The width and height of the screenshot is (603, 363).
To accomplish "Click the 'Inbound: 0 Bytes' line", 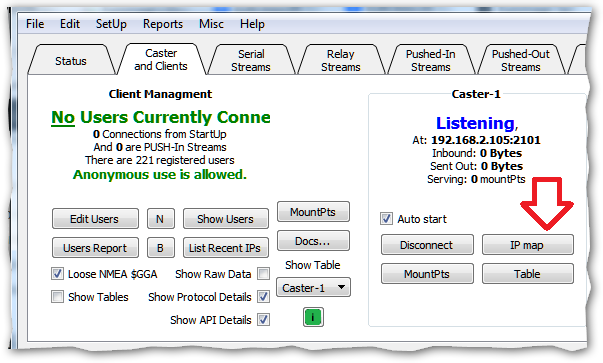I will [477, 153].
